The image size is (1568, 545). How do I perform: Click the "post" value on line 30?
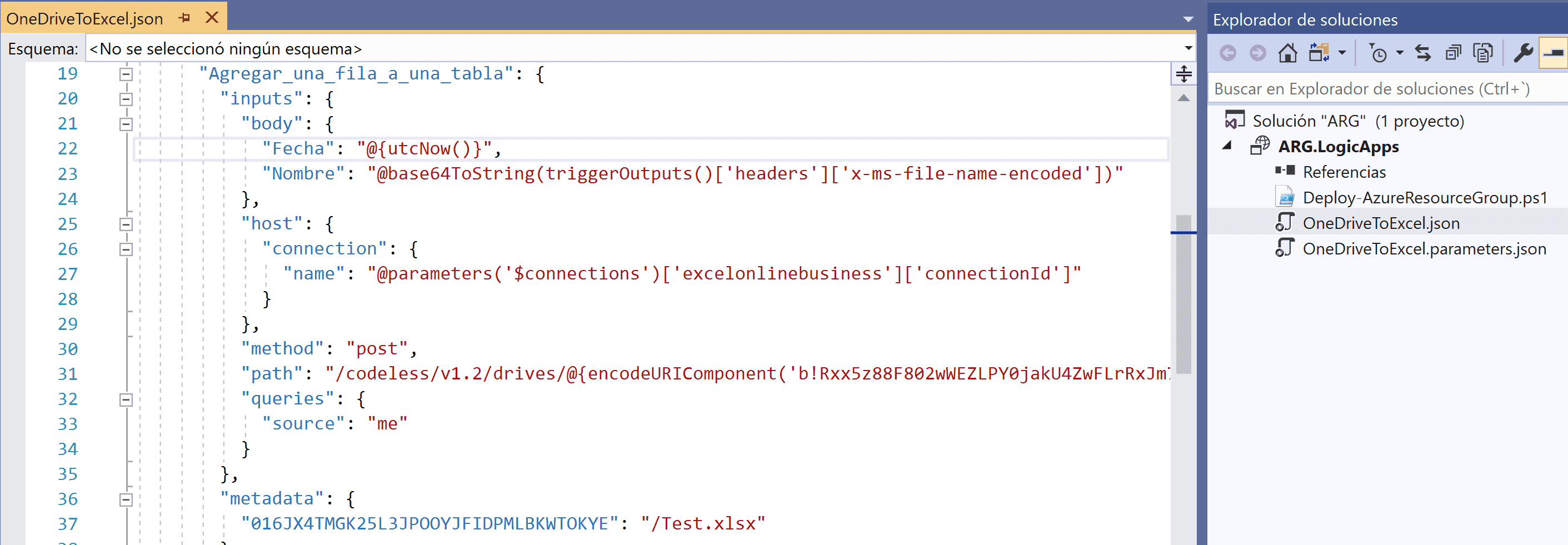(377, 348)
